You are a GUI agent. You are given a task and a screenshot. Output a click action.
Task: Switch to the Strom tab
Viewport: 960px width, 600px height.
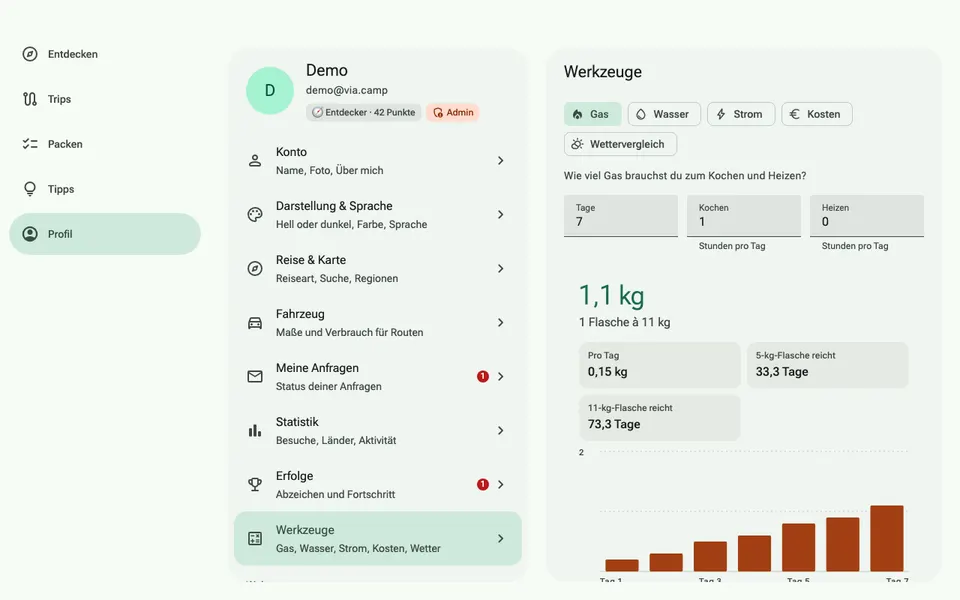(x=741, y=114)
